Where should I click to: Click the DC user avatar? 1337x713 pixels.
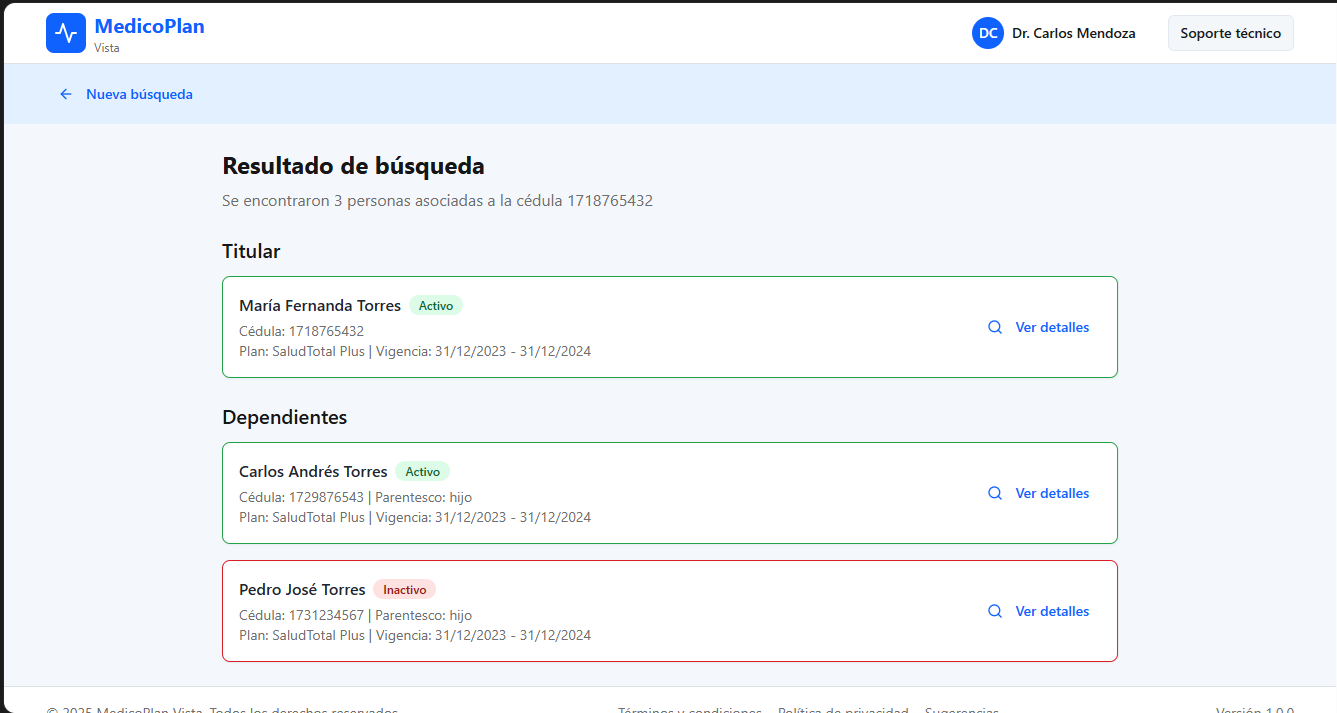(x=988, y=33)
